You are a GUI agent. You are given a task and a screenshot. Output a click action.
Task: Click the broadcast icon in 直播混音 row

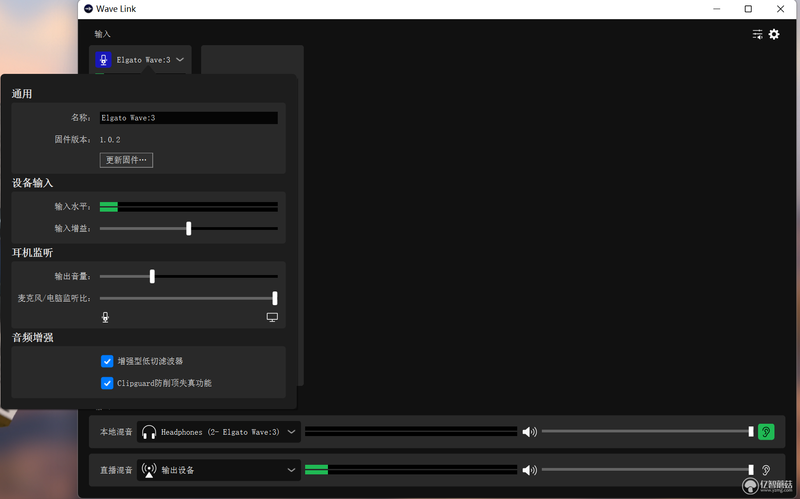[149, 470]
